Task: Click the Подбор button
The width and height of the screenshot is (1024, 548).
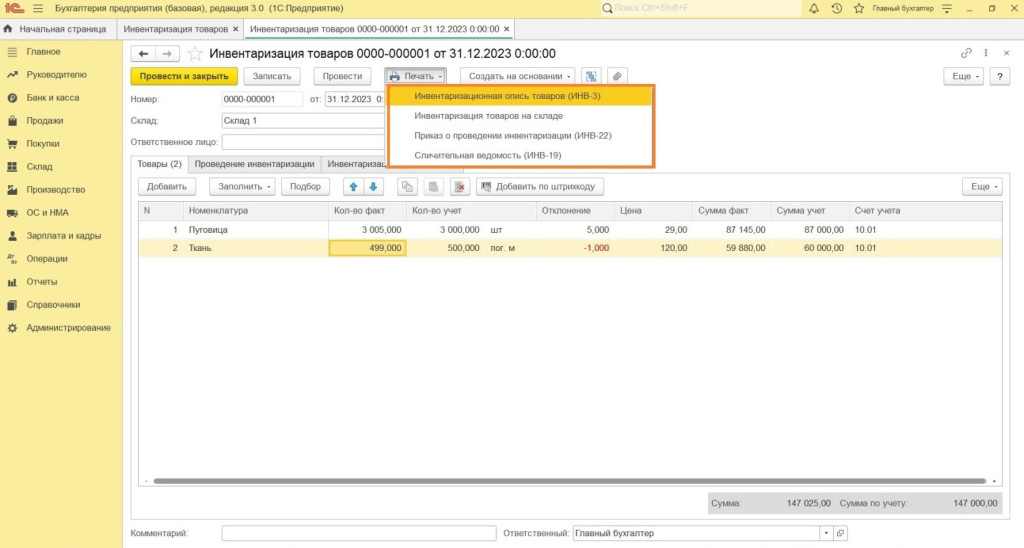Action: click(305, 187)
